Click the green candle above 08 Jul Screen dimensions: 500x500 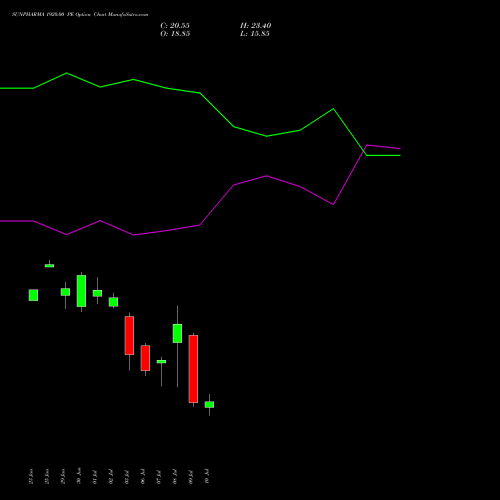[x=177, y=333]
